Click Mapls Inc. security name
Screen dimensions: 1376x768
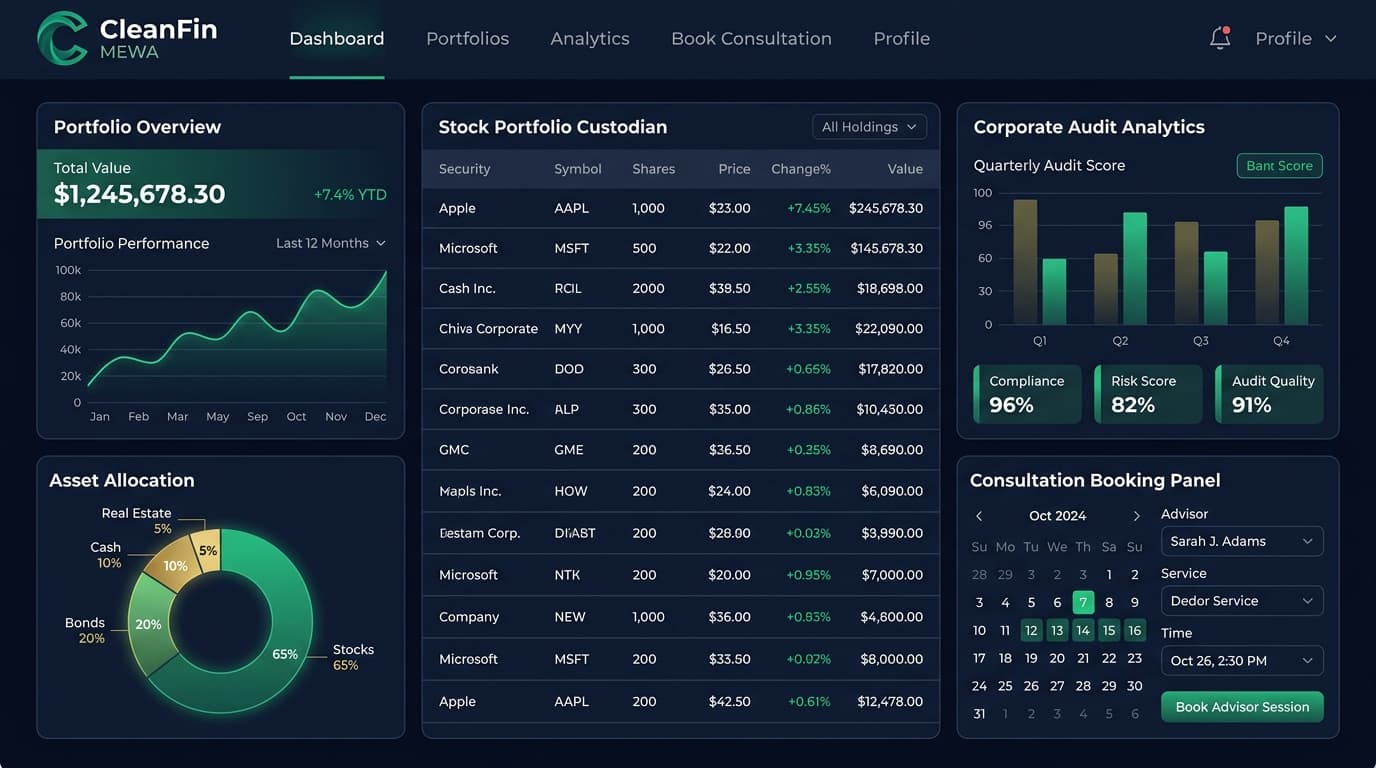click(x=470, y=491)
